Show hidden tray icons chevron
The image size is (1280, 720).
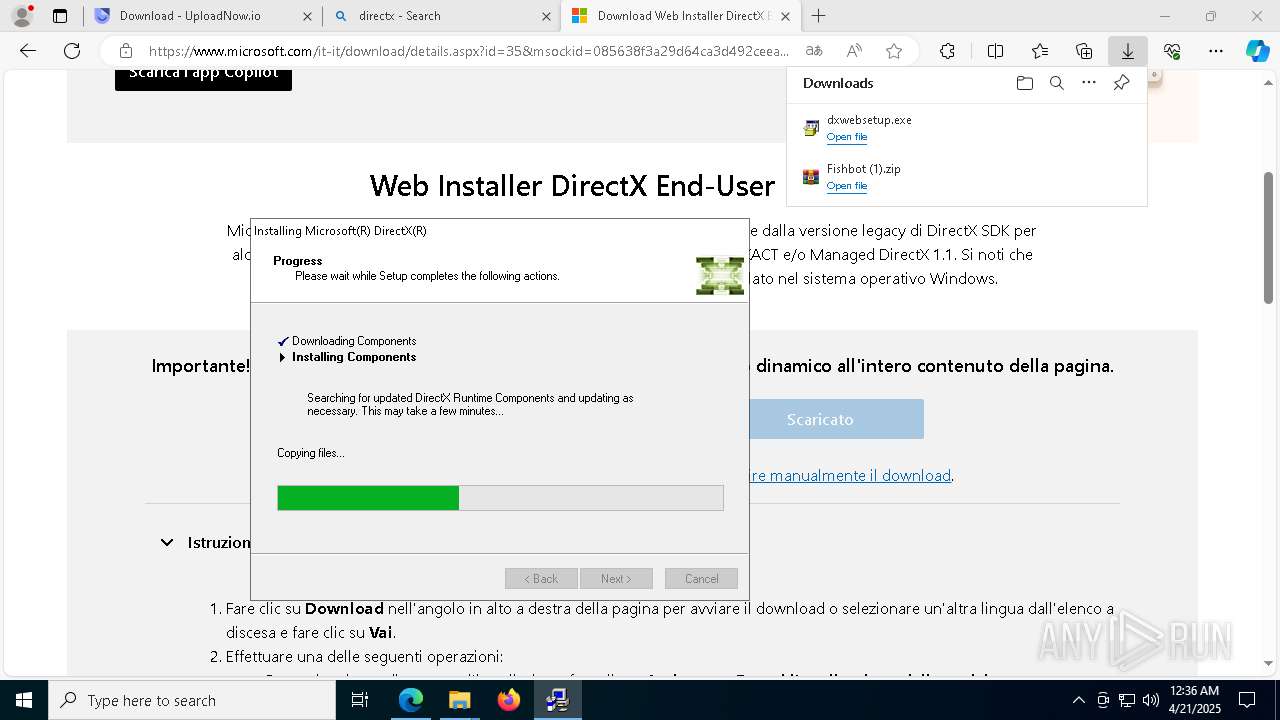pos(1078,700)
